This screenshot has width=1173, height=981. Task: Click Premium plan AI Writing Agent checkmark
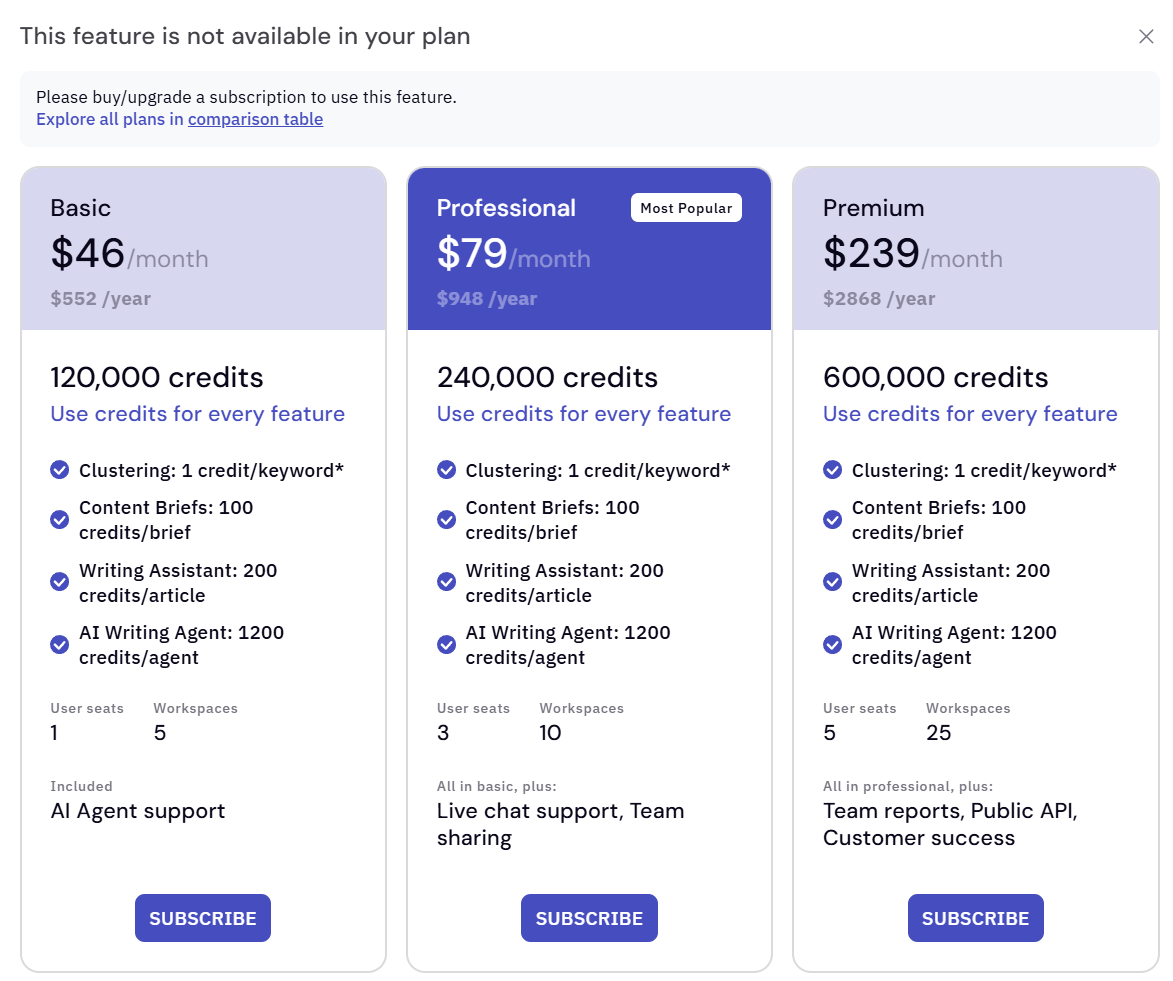[x=832, y=645]
